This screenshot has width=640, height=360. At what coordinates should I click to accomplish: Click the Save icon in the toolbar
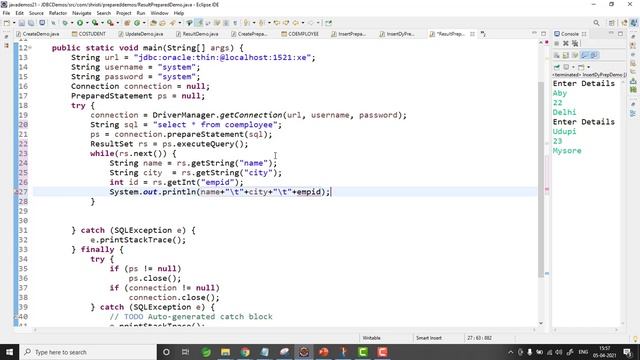pos(22,23)
